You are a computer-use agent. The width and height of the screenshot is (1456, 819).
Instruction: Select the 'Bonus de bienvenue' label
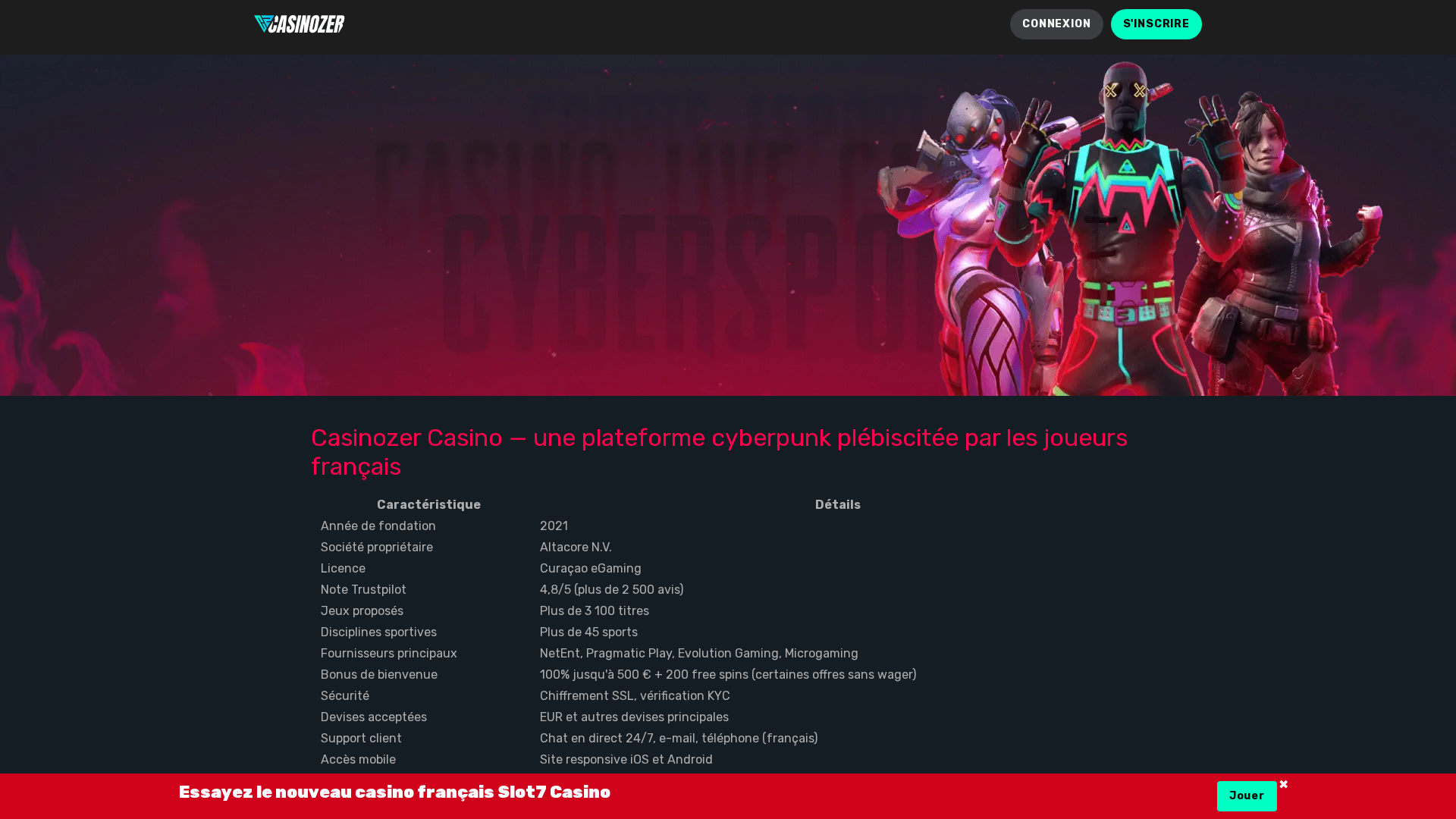click(x=379, y=675)
